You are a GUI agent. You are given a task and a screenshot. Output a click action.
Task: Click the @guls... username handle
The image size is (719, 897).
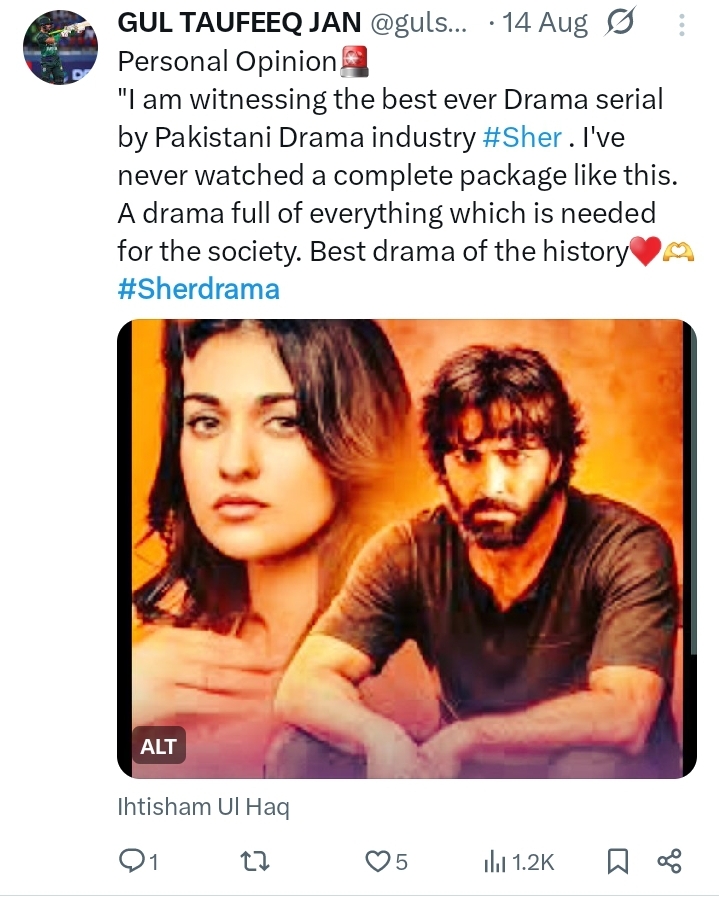click(x=411, y=22)
